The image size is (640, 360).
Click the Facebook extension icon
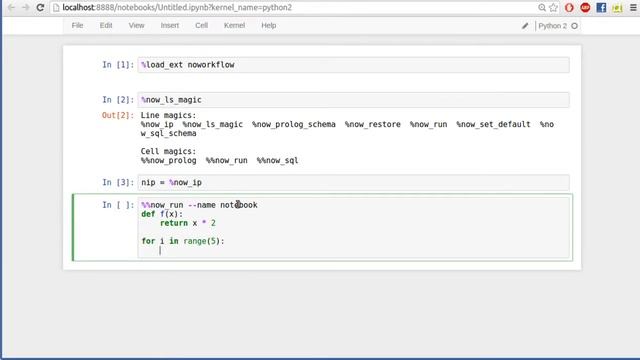pyautogui.click(x=601, y=7)
